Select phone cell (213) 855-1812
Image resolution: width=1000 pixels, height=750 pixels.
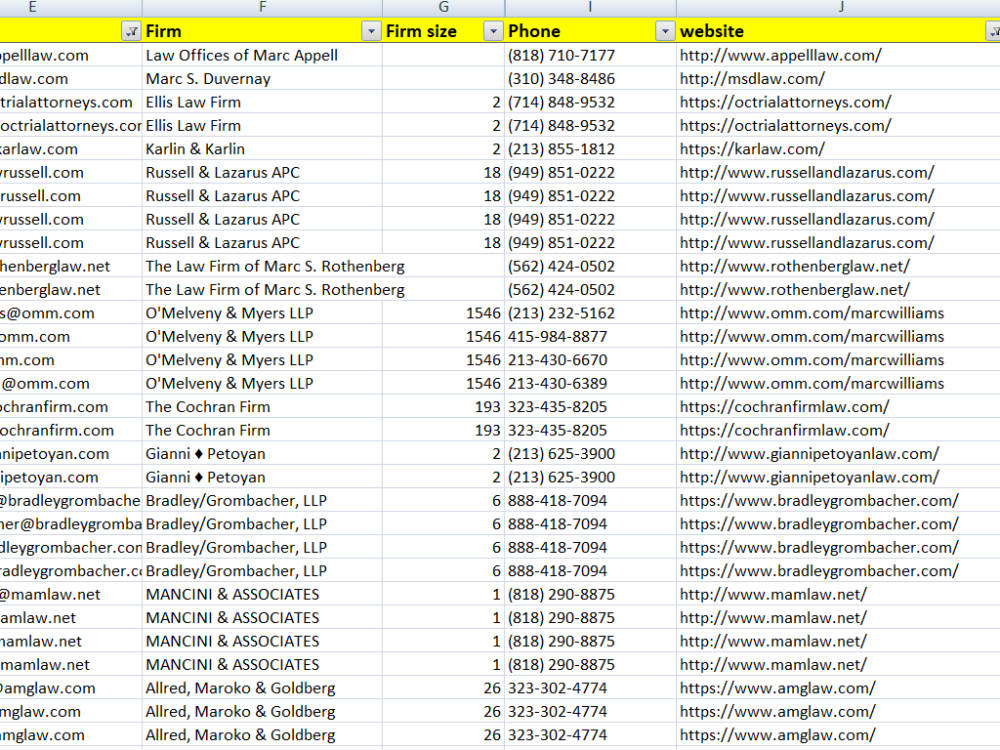click(591, 149)
